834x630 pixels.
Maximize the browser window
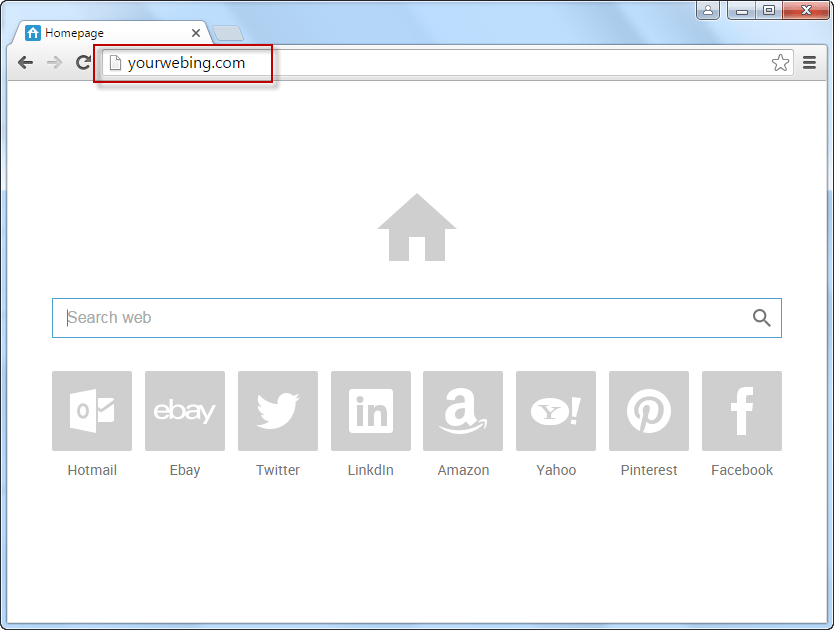coord(769,10)
